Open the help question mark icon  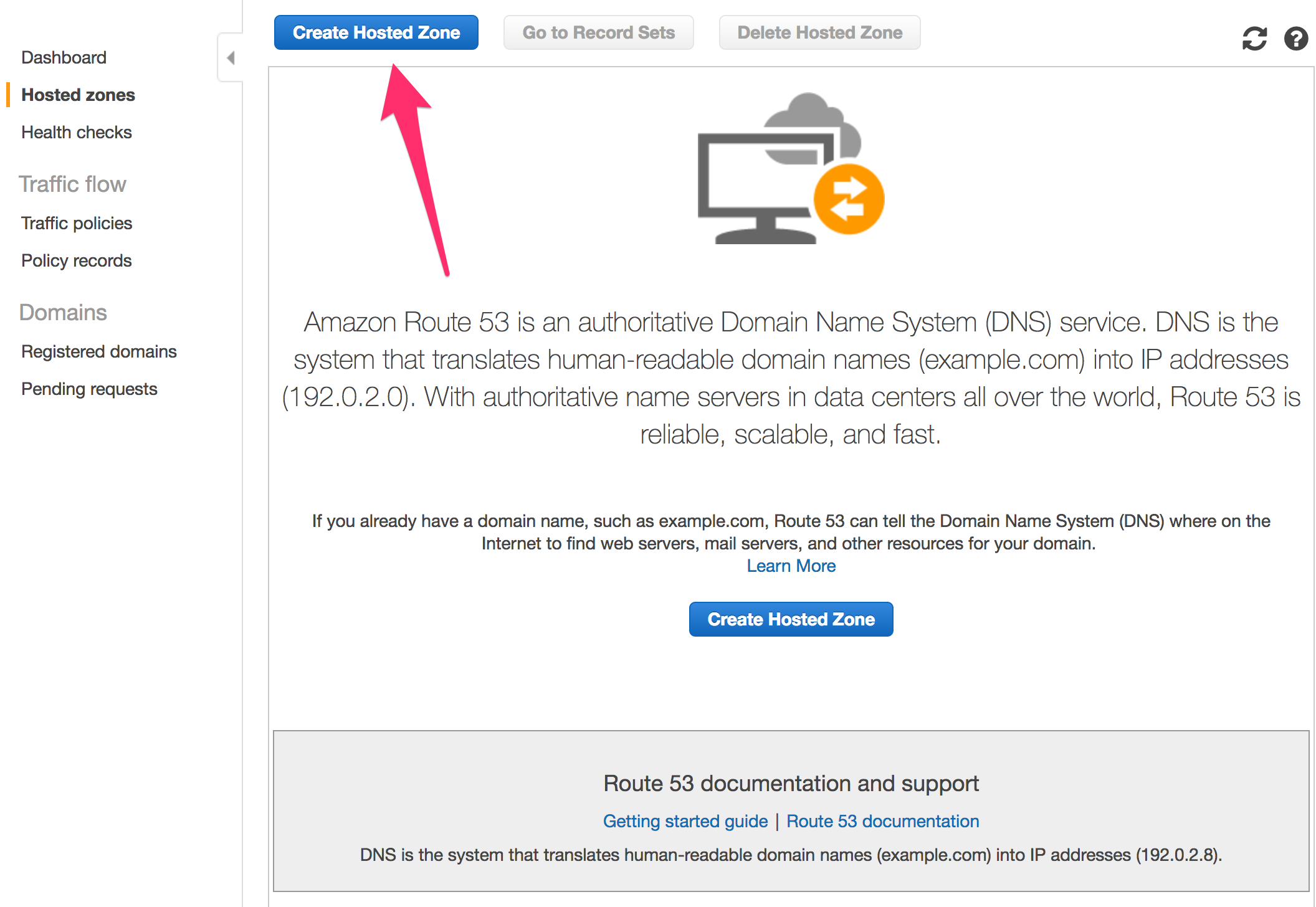1296,39
